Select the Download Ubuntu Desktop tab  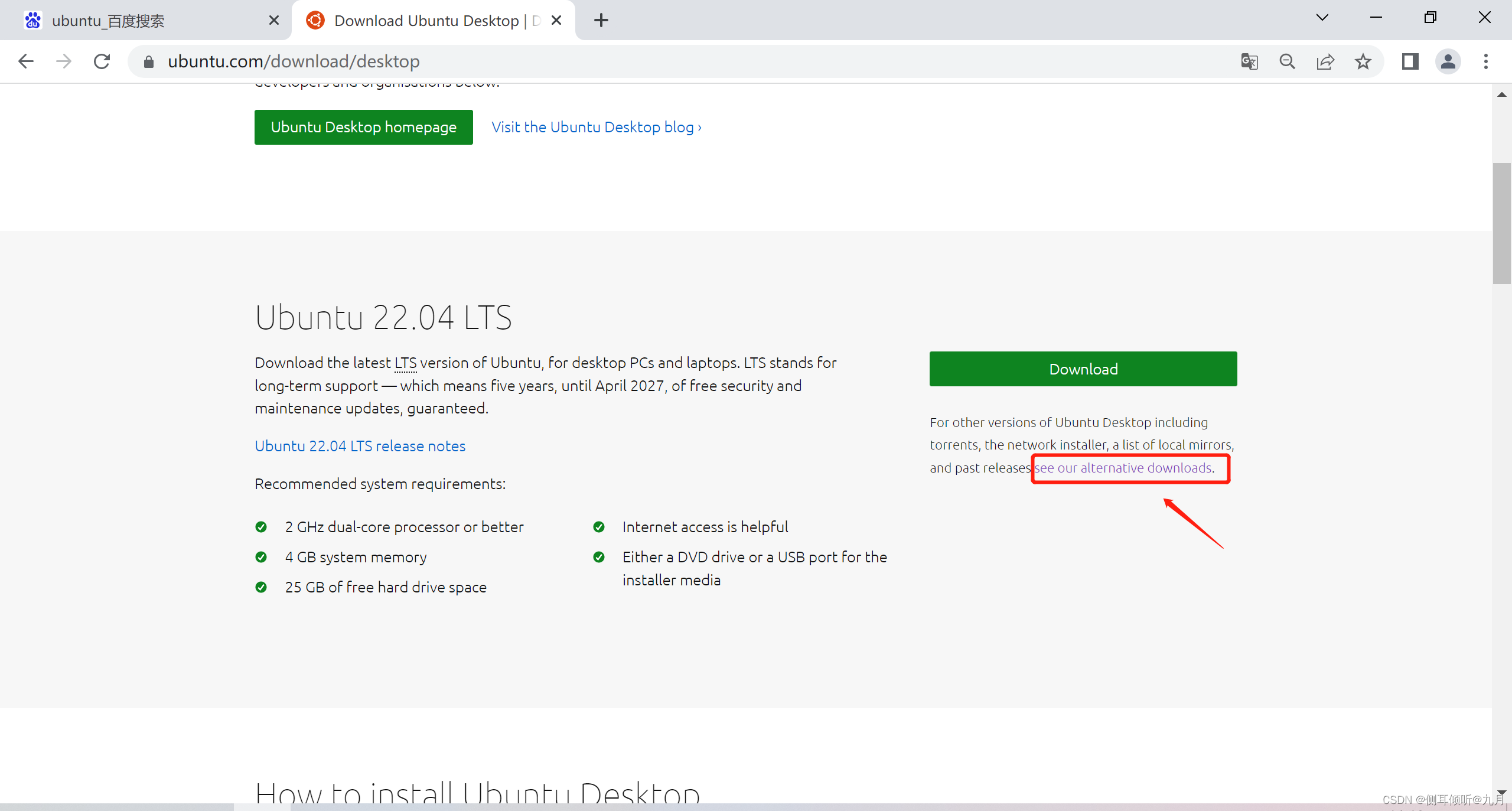coord(434,21)
